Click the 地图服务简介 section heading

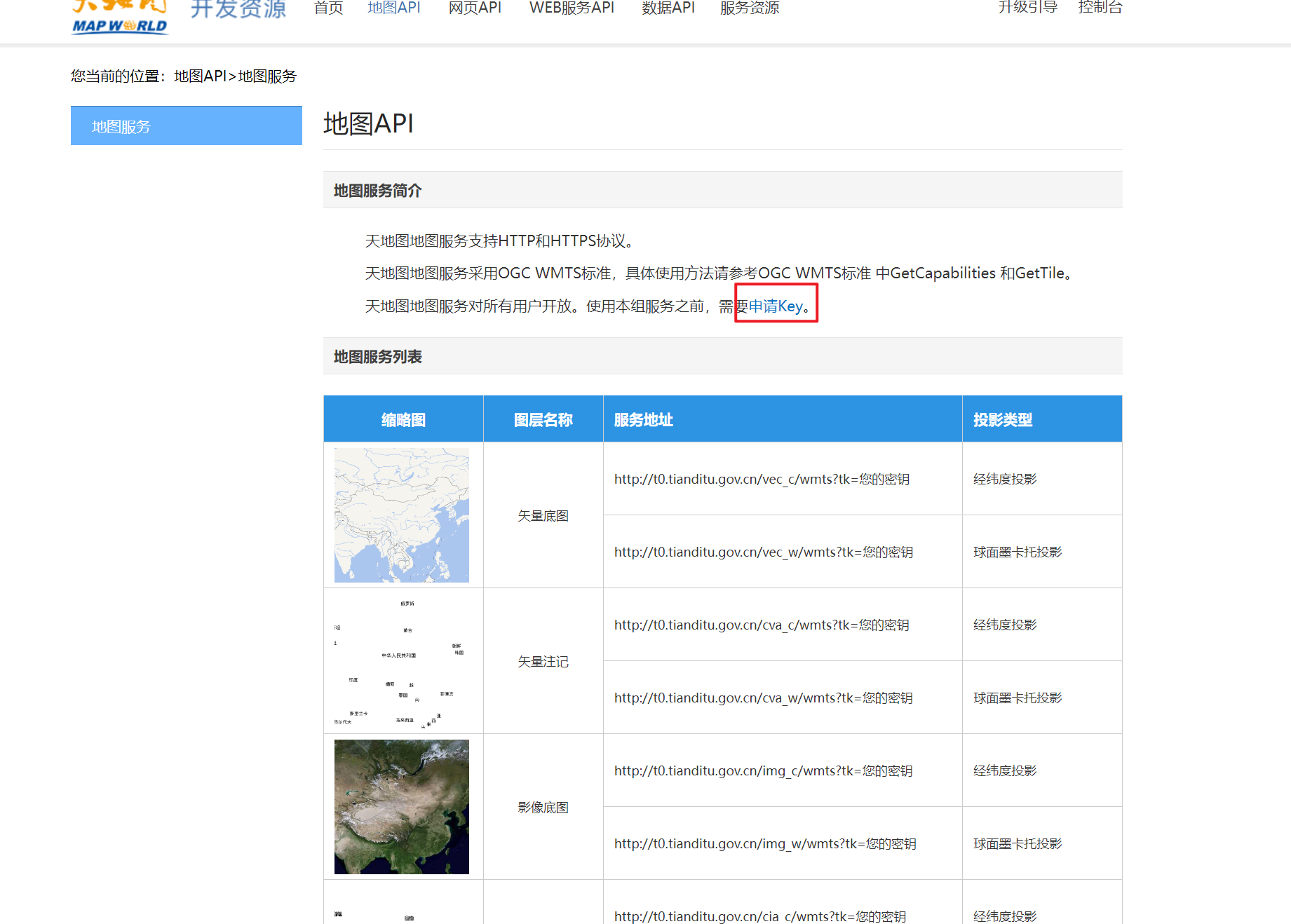point(377,190)
